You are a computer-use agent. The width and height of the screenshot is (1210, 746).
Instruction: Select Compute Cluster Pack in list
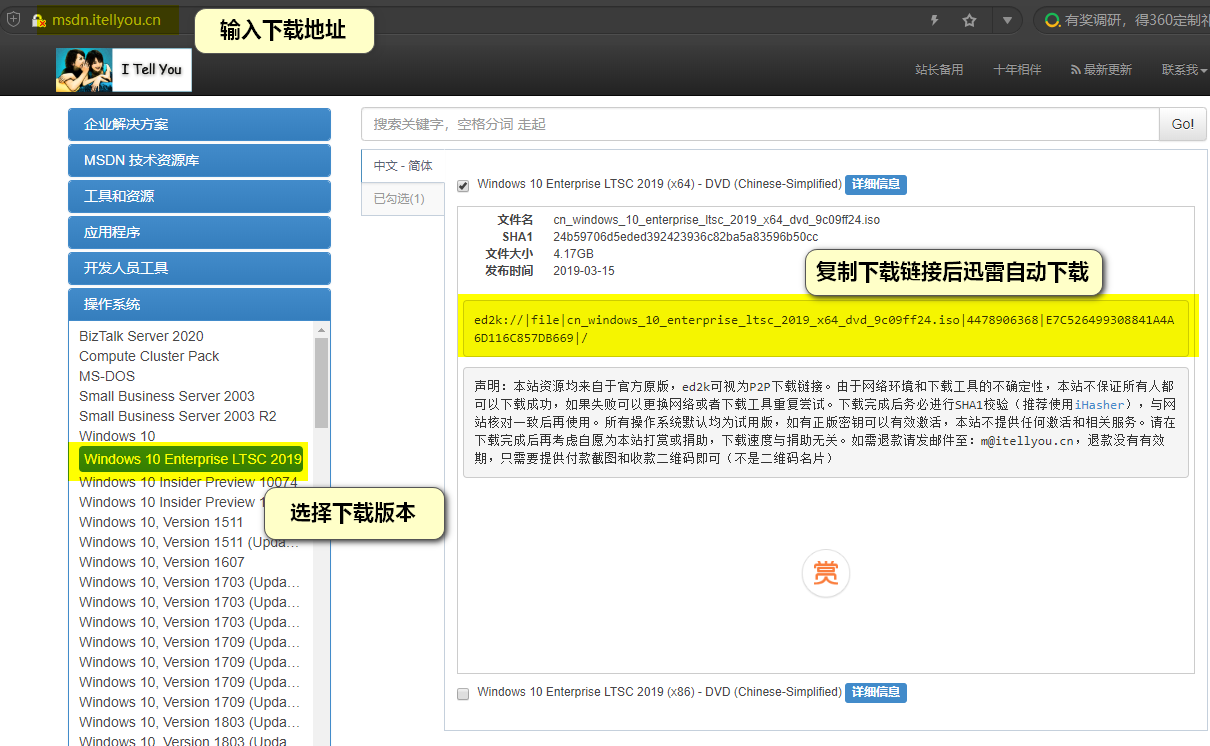coord(149,356)
